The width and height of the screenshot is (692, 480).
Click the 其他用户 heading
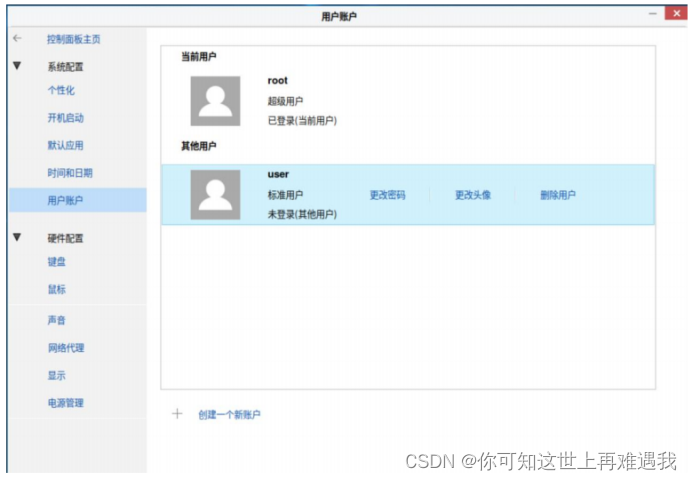[199, 146]
